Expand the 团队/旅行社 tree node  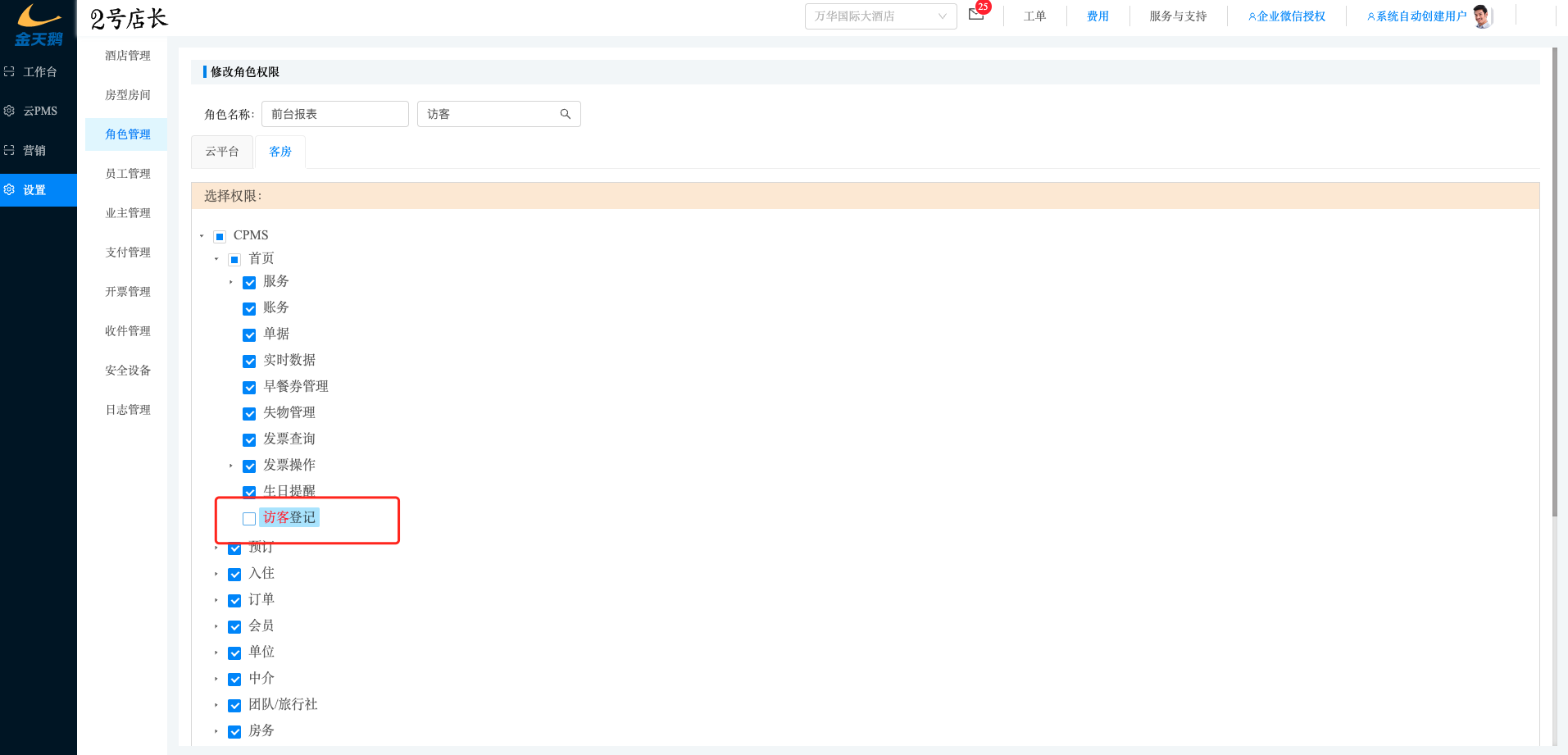tap(216, 705)
